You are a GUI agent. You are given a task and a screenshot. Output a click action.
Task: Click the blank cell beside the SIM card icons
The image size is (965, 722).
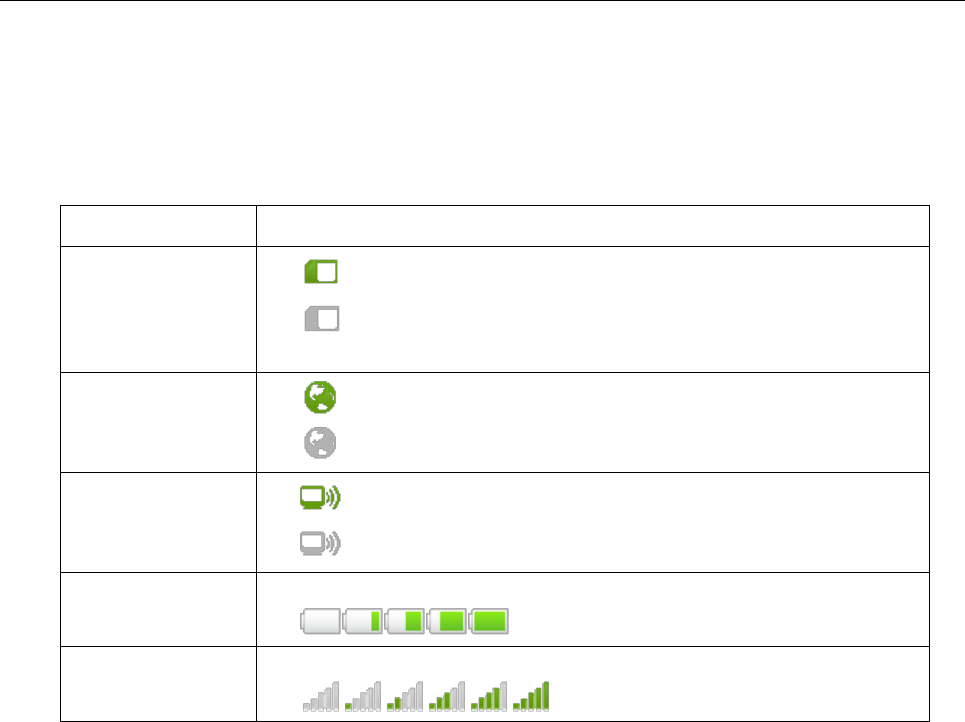(158, 310)
